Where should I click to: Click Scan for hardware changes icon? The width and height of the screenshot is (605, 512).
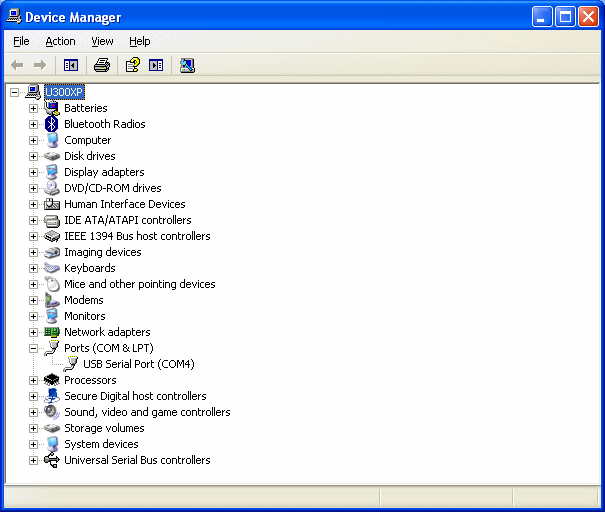tap(187, 65)
